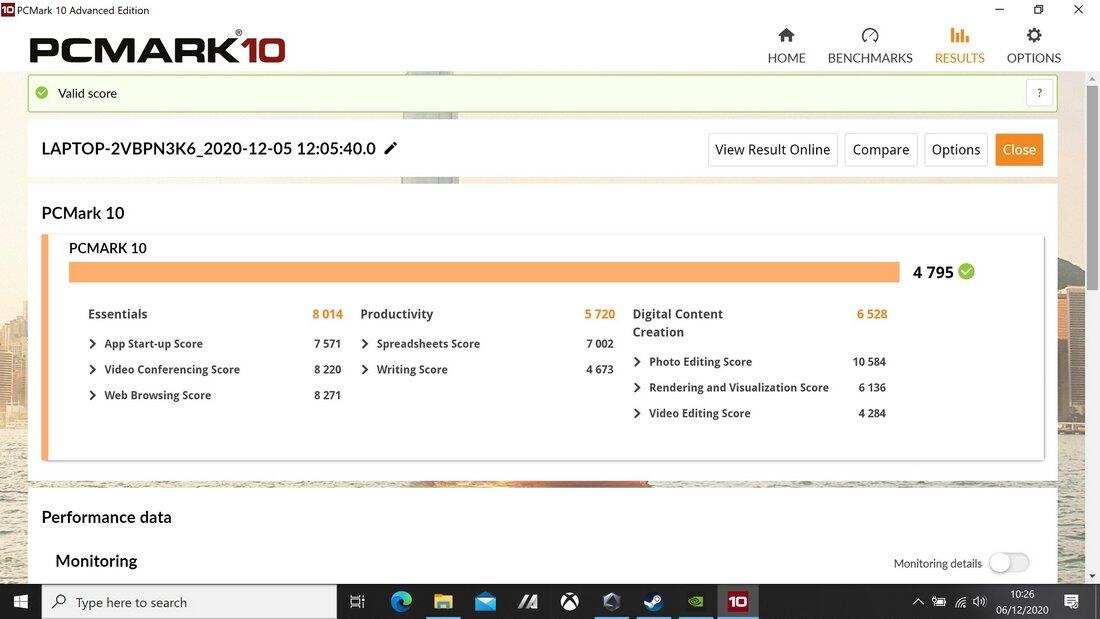Open the HOME tab
This screenshot has width=1100, height=619.
pos(786,46)
